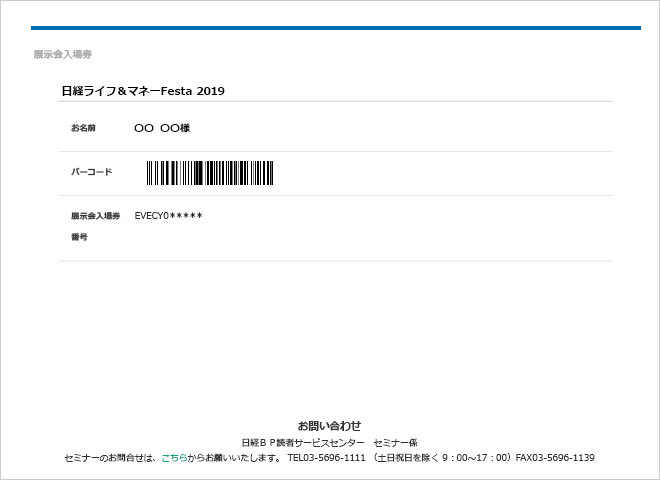Click the blue bar atop the page
This screenshot has width=660, height=480.
click(335, 28)
